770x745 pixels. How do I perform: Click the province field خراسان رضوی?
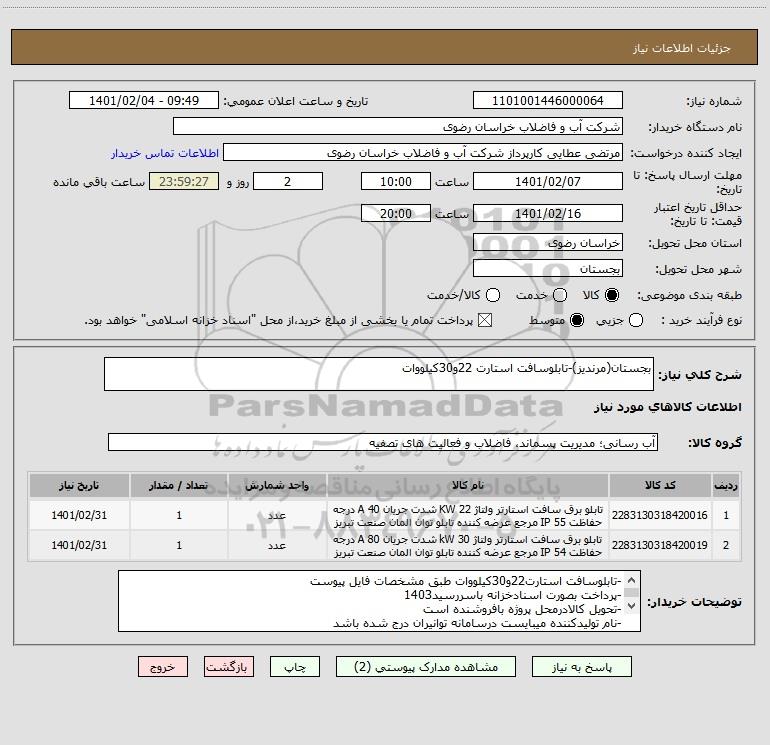click(548, 242)
